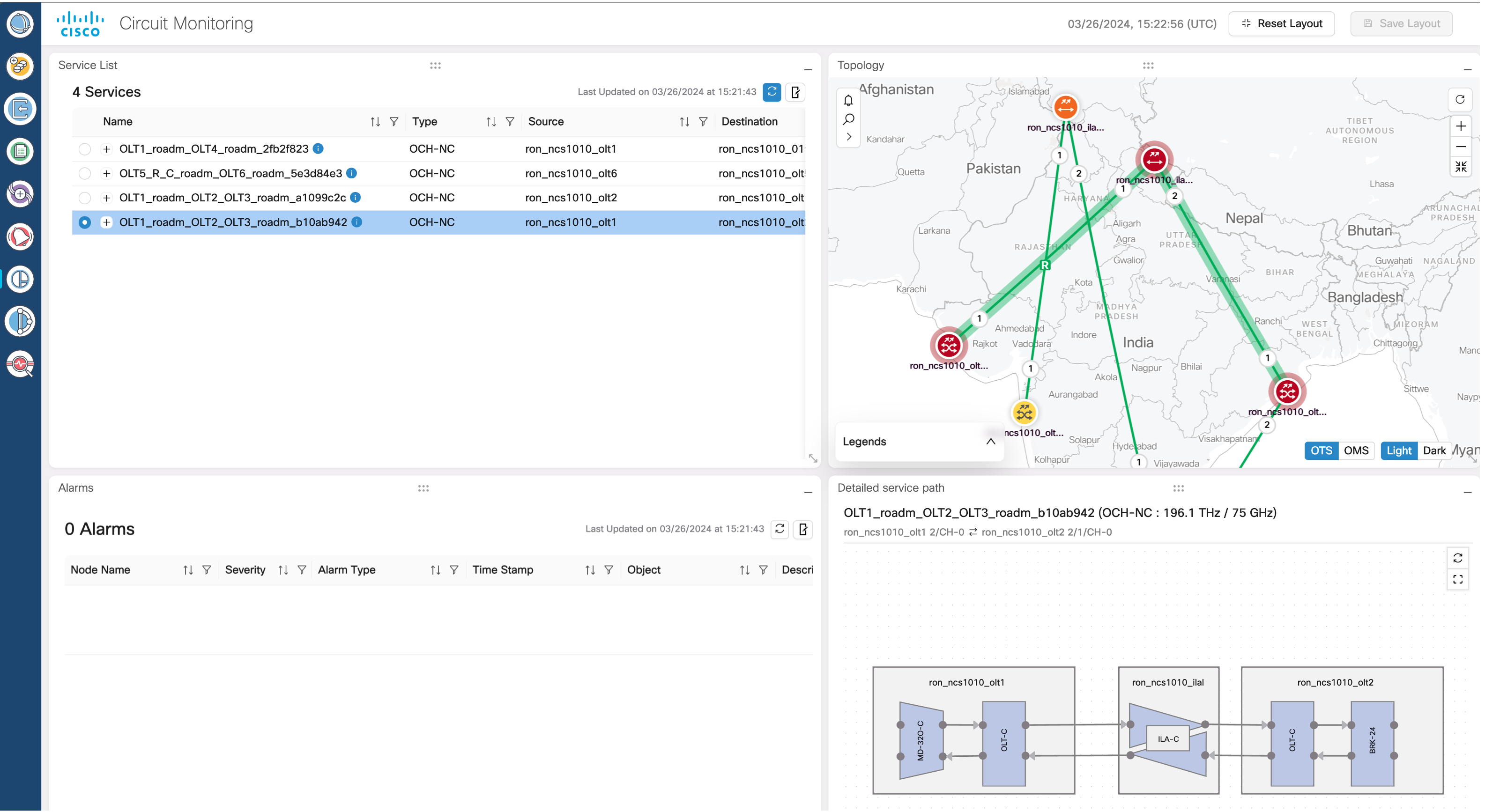Select radio button for OLT1_roadm_OLT4_roadm_2fb2f823 service
This screenshot has width=1485, height=812.
85,149
